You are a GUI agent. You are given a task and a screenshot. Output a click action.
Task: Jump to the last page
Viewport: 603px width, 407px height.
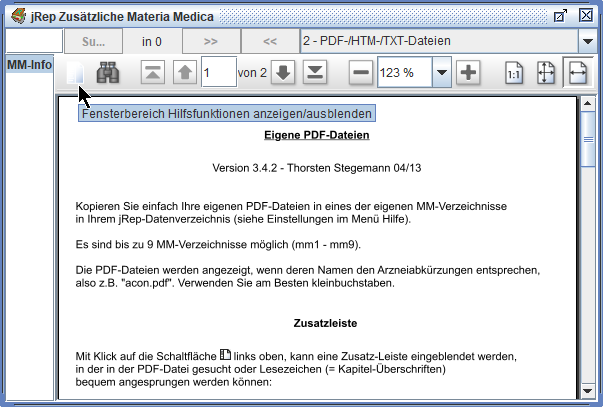point(315,73)
